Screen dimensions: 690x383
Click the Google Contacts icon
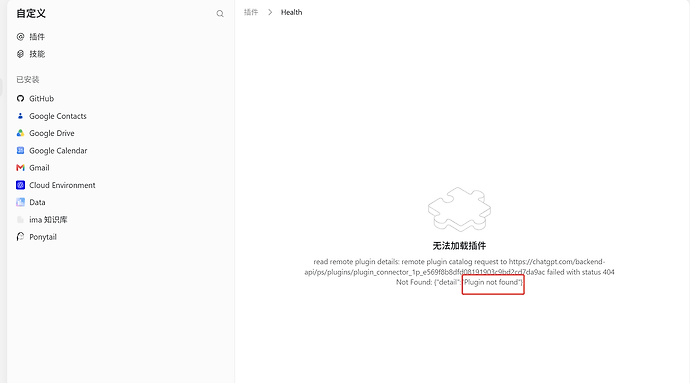click(x=20, y=116)
